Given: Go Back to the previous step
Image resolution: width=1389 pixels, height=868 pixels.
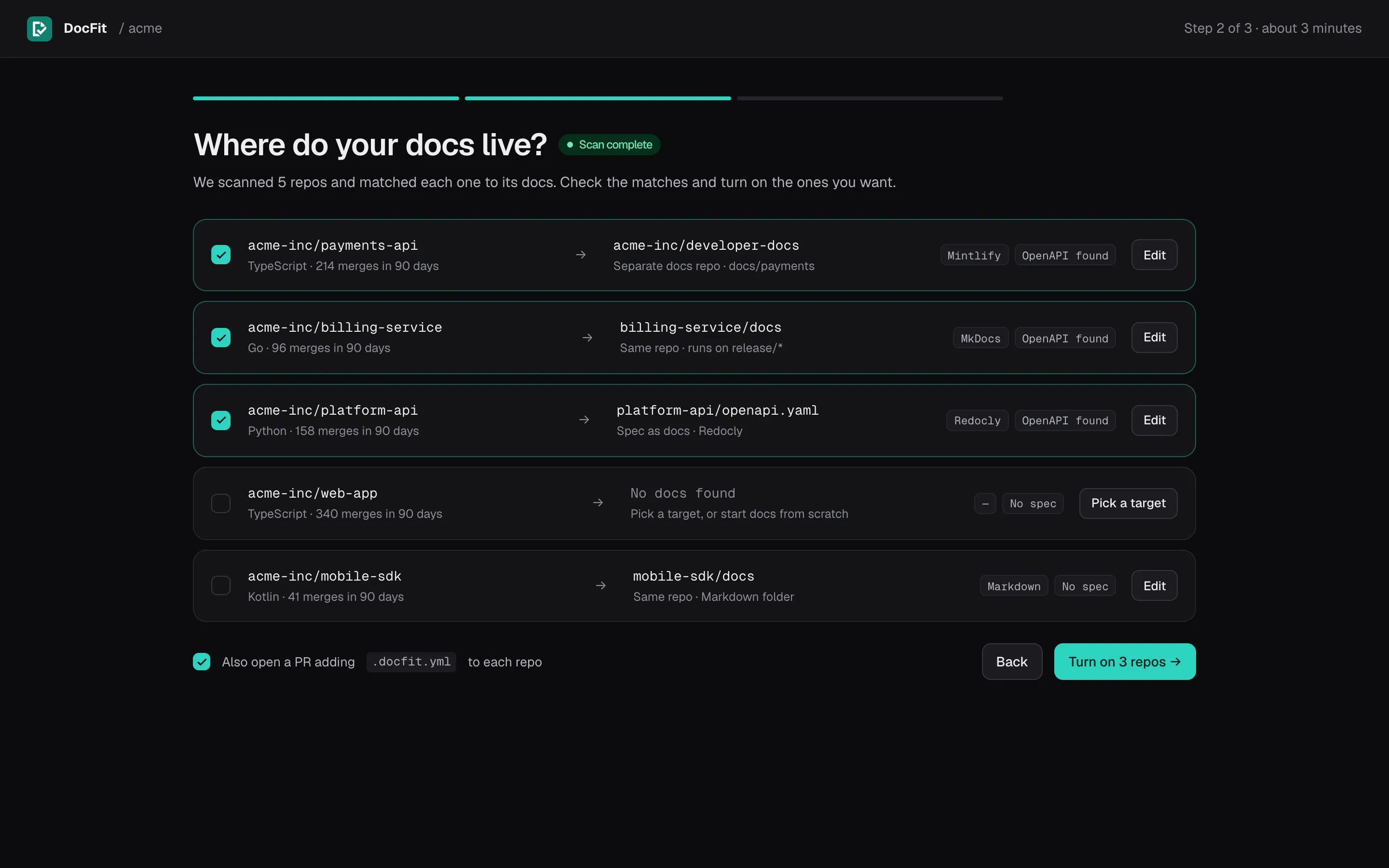Looking at the screenshot, I should tap(1012, 662).
